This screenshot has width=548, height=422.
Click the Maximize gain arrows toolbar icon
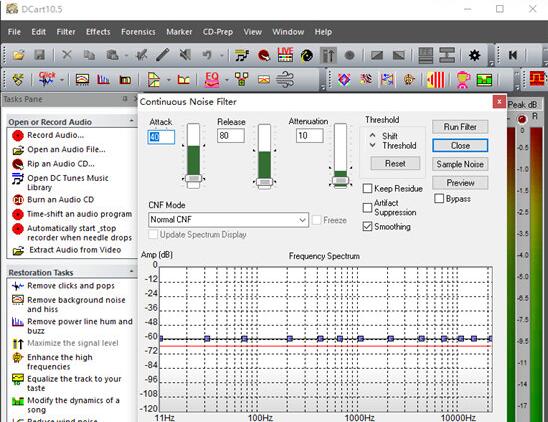coord(329,55)
